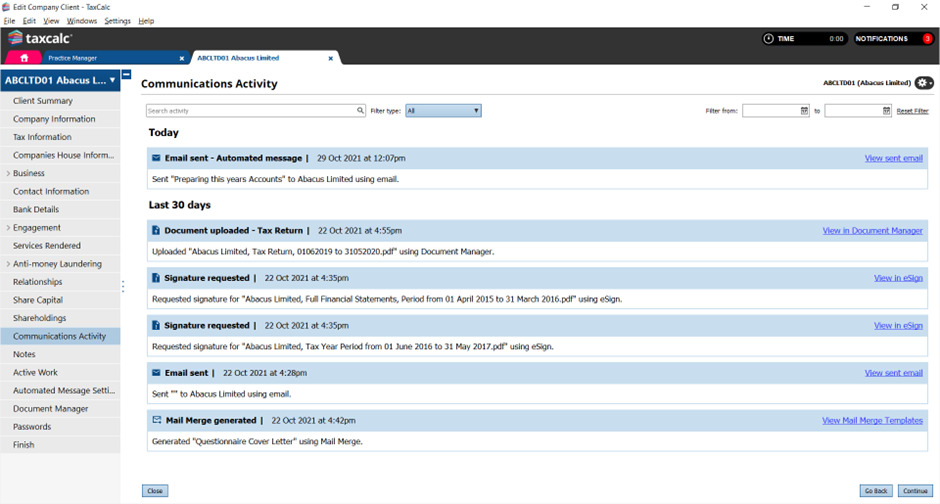Open the Notifications panel
Screen dimensions: 940x504
coord(891,39)
